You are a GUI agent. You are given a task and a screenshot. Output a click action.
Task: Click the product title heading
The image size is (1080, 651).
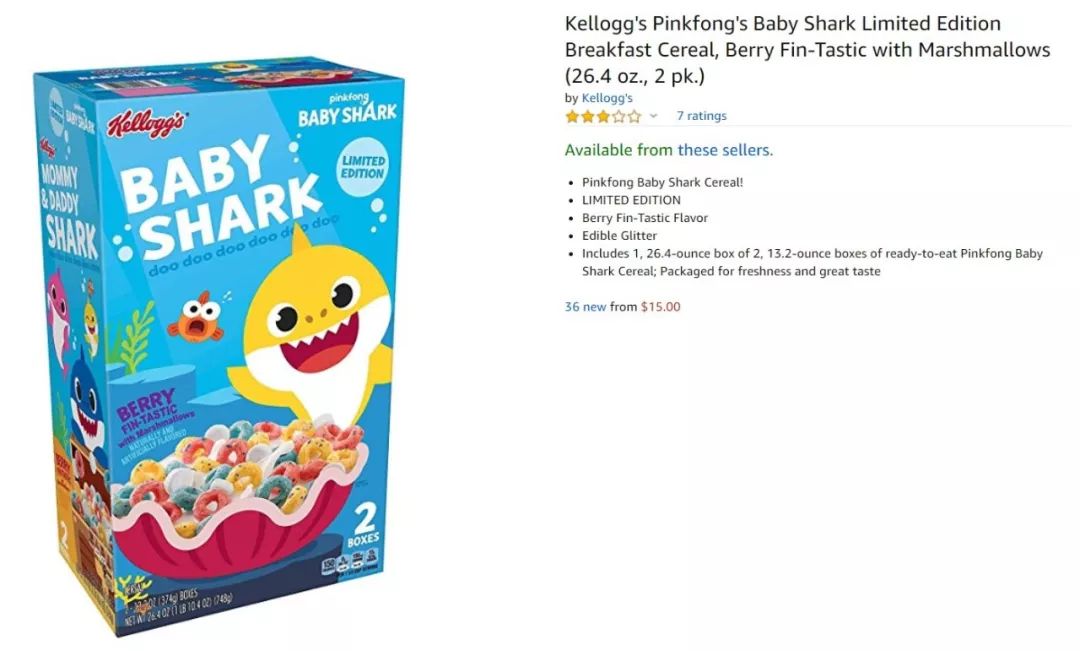(x=807, y=50)
